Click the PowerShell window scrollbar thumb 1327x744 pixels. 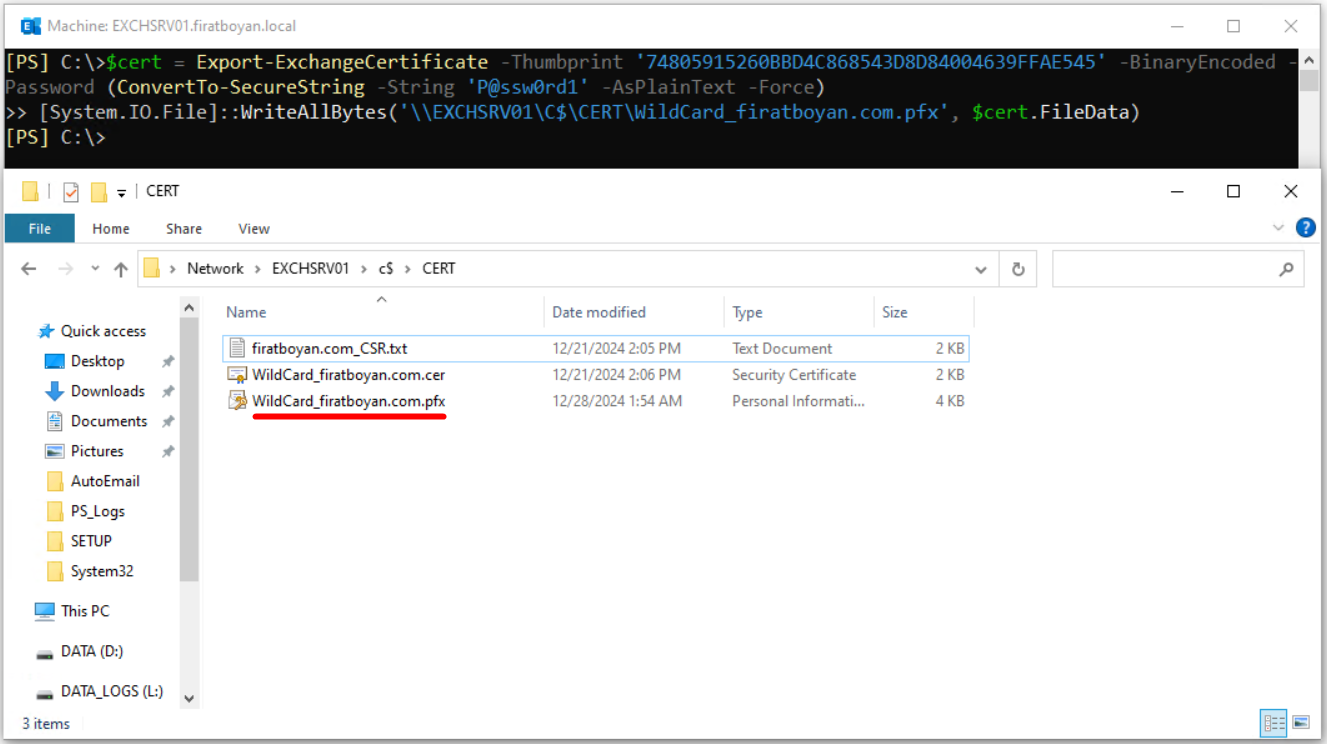(x=1309, y=80)
